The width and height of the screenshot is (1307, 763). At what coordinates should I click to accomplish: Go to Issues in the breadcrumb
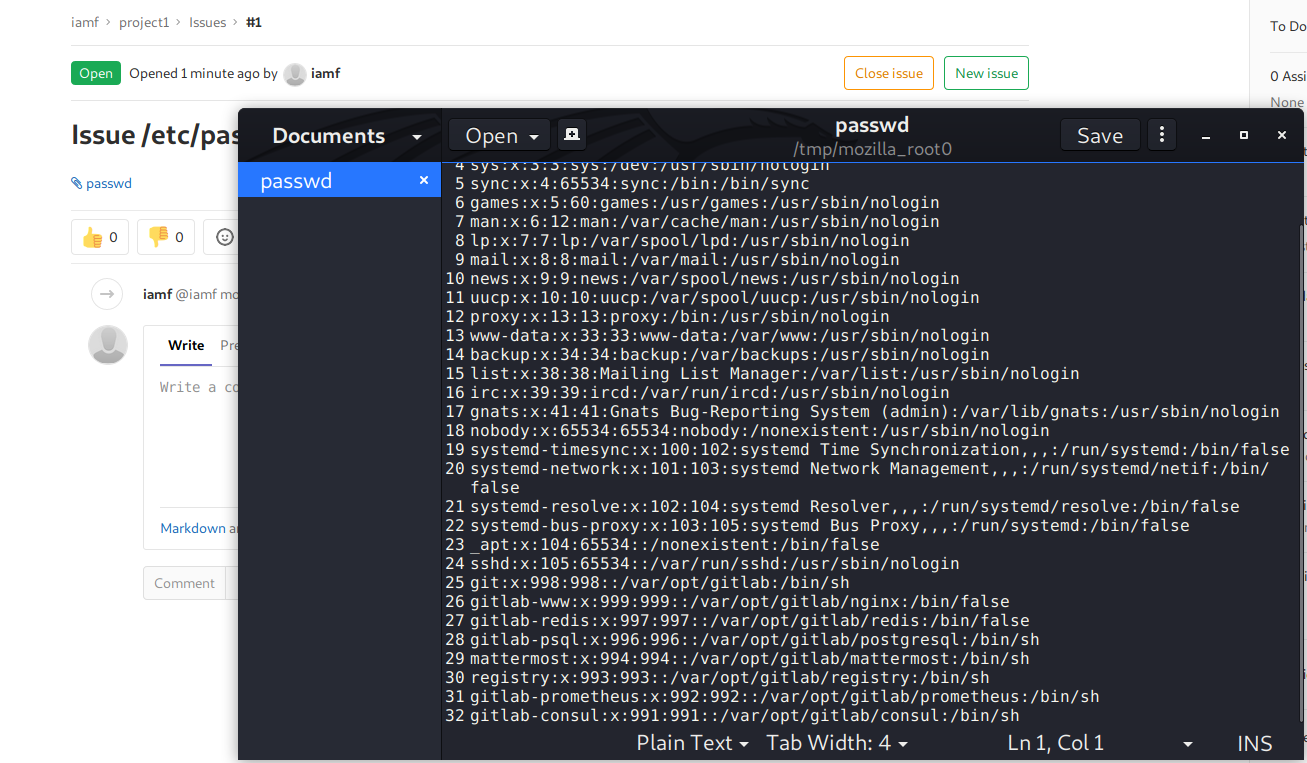(208, 22)
